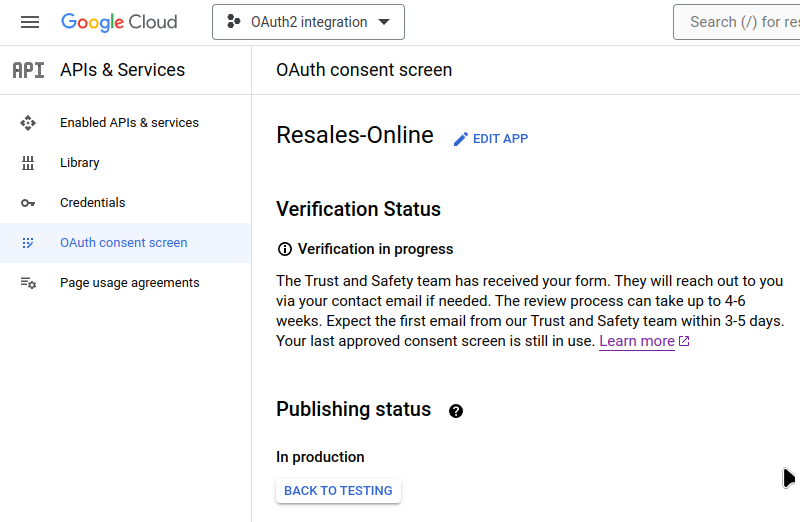The height and width of the screenshot is (522, 800).
Task: Click the Verification in progress info icon
Action: click(x=285, y=249)
